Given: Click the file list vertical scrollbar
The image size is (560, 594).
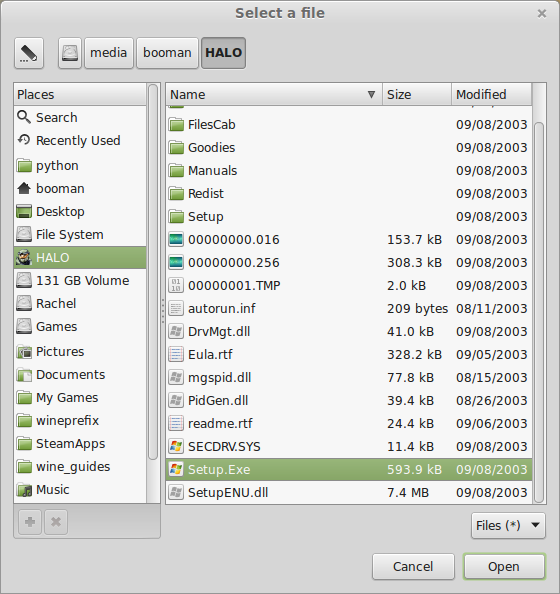Looking at the screenshot, I should point(539,313).
